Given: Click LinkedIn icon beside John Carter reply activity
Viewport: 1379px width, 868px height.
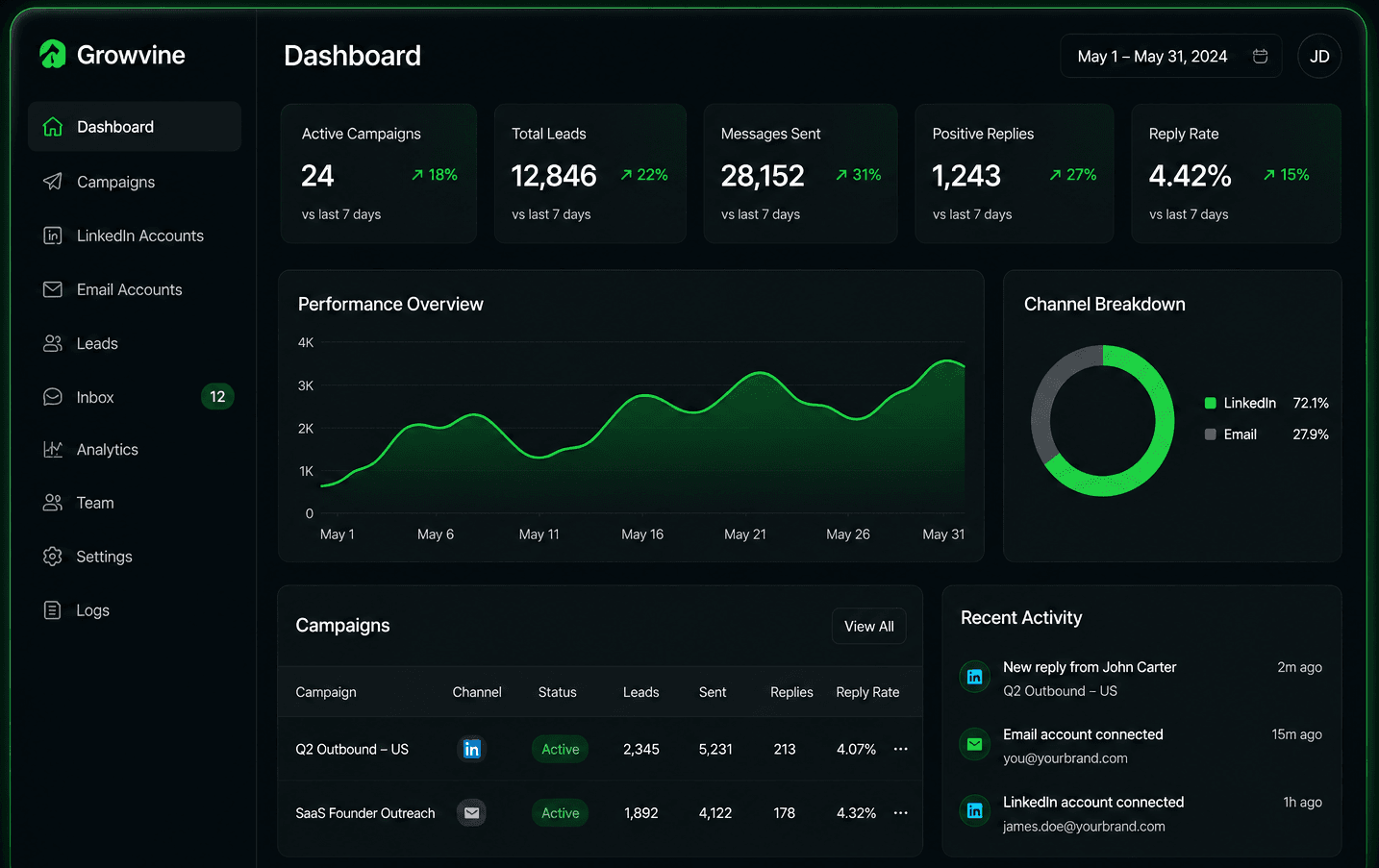Looking at the screenshot, I should [974, 677].
